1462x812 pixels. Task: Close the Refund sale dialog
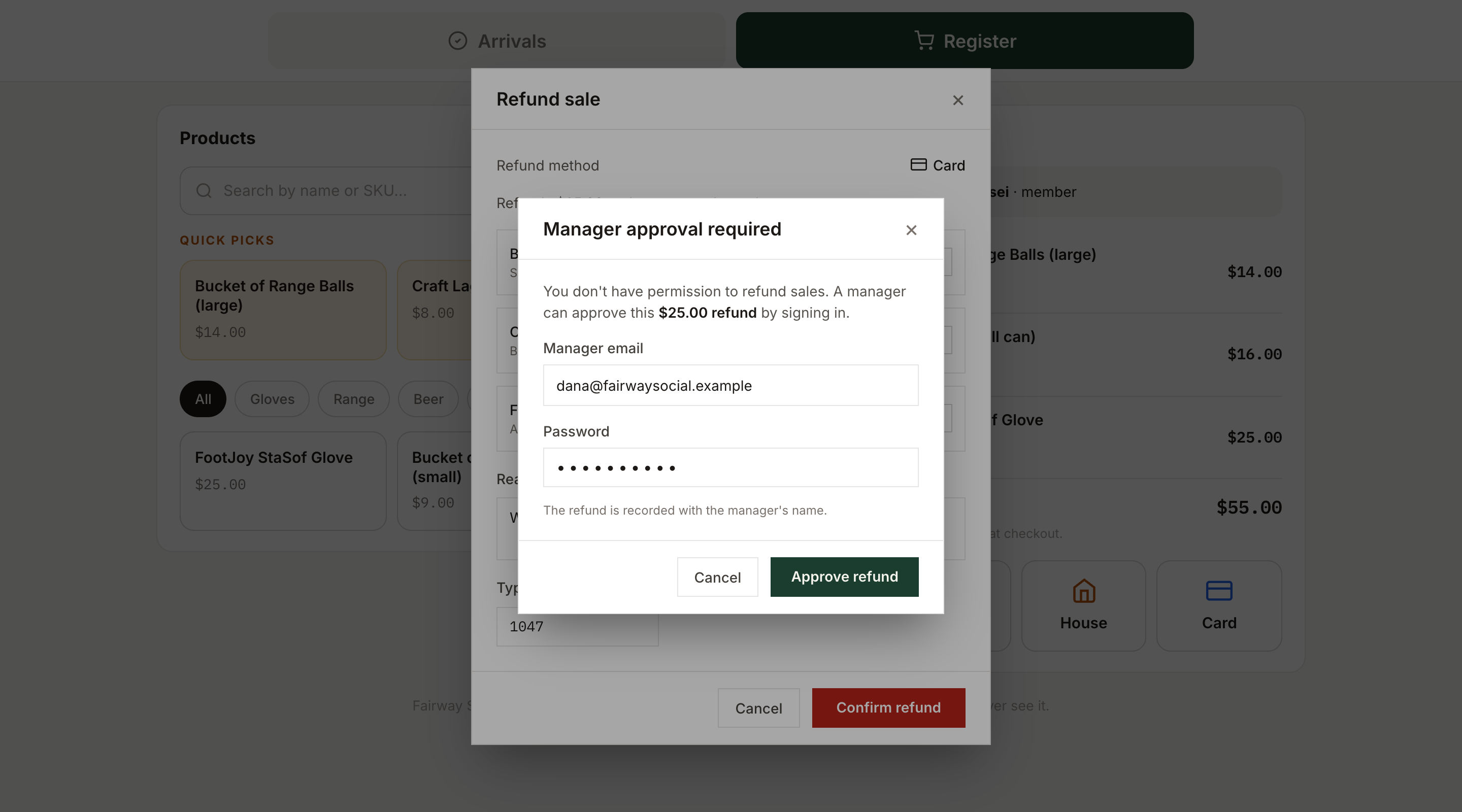[x=958, y=100]
